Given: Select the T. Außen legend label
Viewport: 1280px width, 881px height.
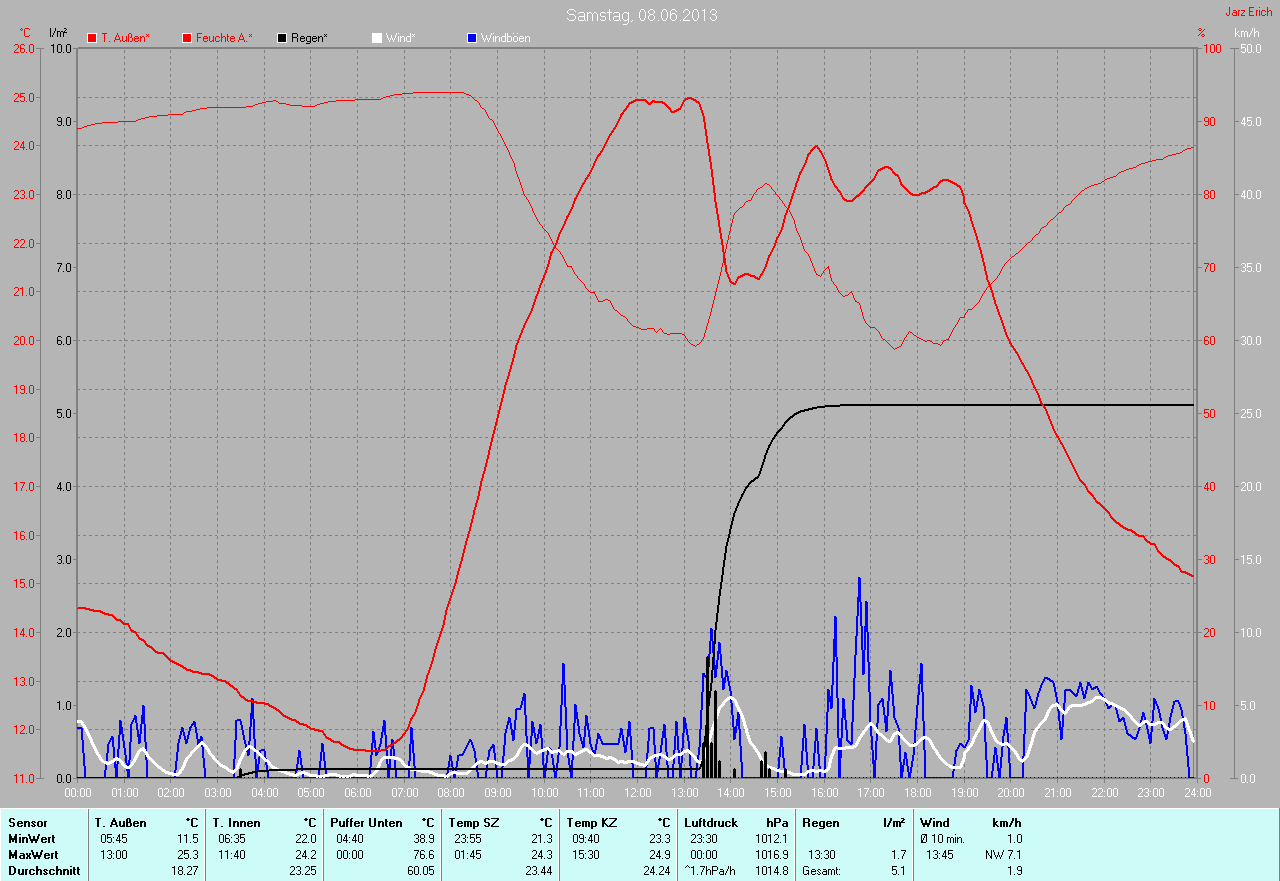Looking at the screenshot, I should [x=126, y=38].
